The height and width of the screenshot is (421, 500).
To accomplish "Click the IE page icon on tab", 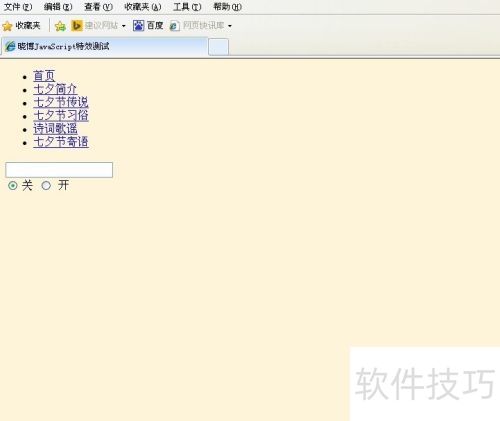I will point(10,46).
